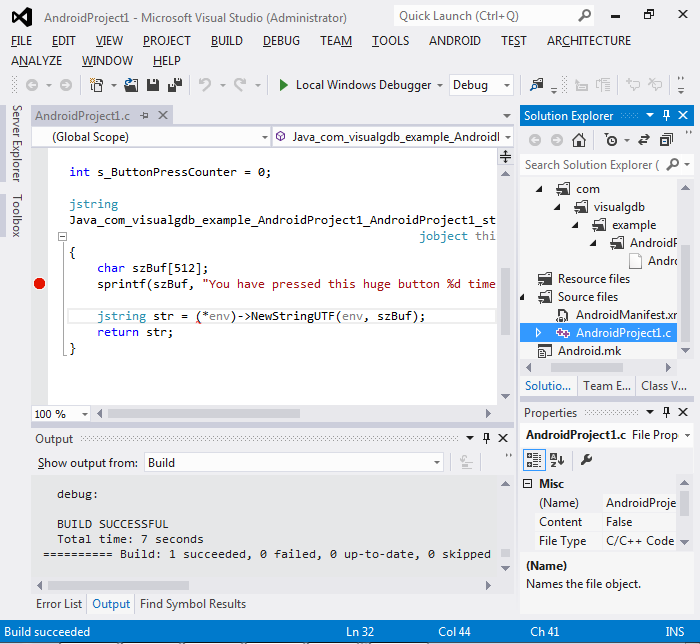Start Local Windows Debugger with green arrow
This screenshot has height=644, width=700.
283,85
